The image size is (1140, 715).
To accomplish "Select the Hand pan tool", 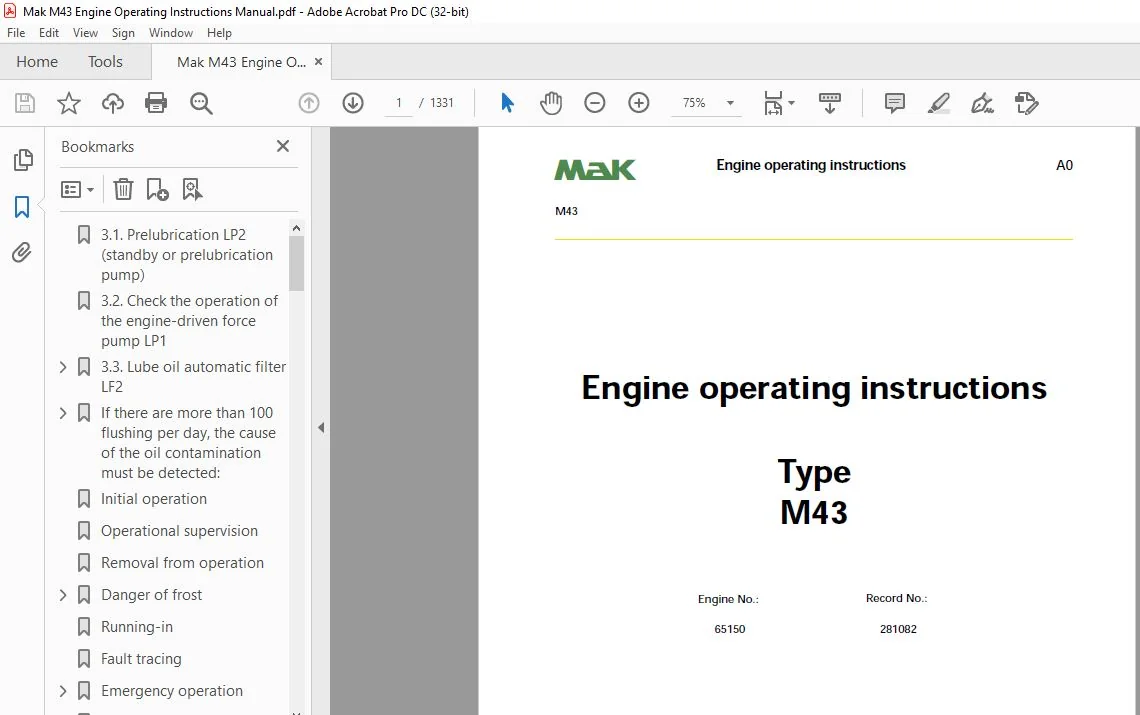I will pyautogui.click(x=551, y=103).
